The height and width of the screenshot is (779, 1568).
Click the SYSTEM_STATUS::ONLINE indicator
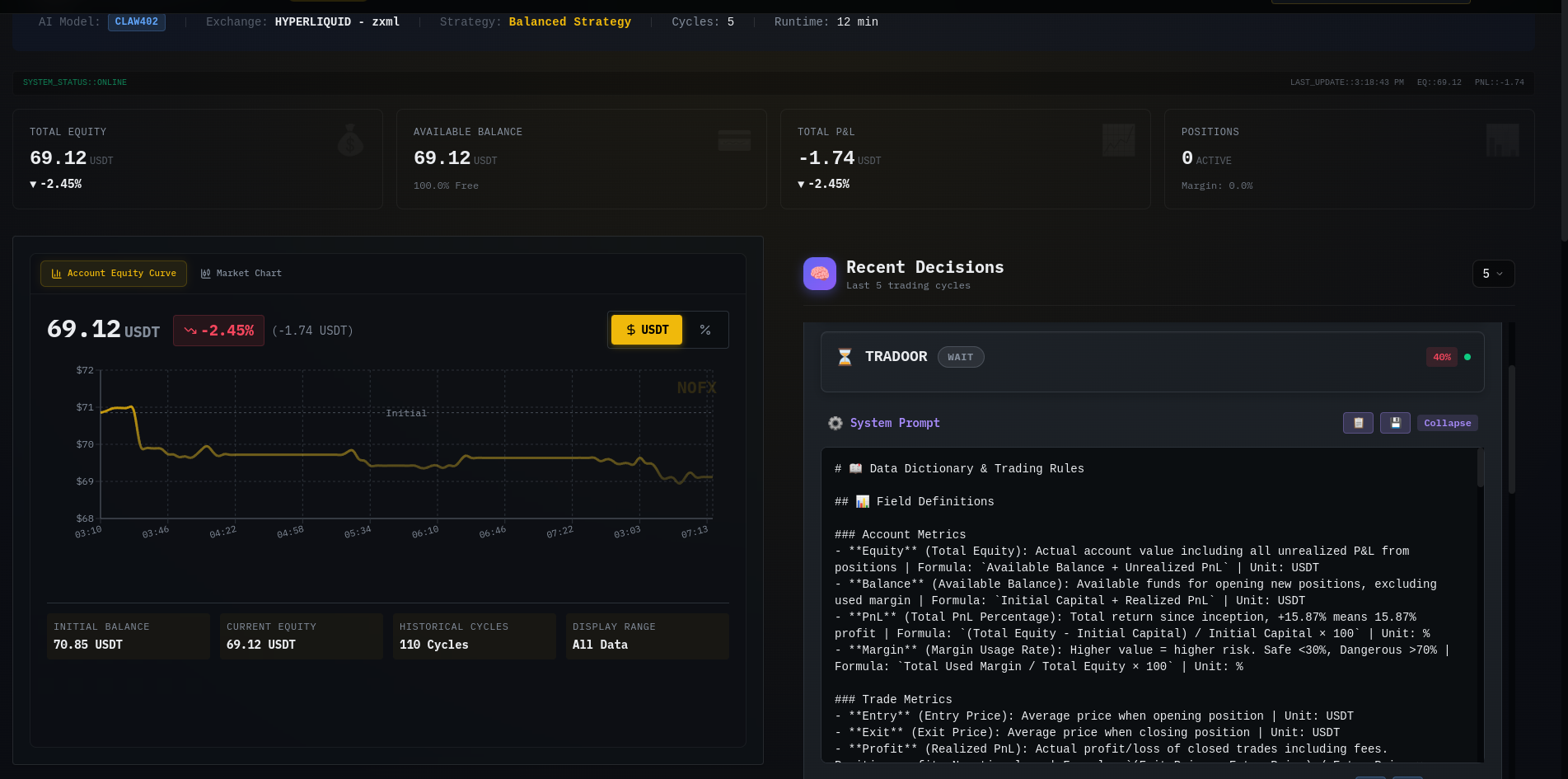pos(75,82)
